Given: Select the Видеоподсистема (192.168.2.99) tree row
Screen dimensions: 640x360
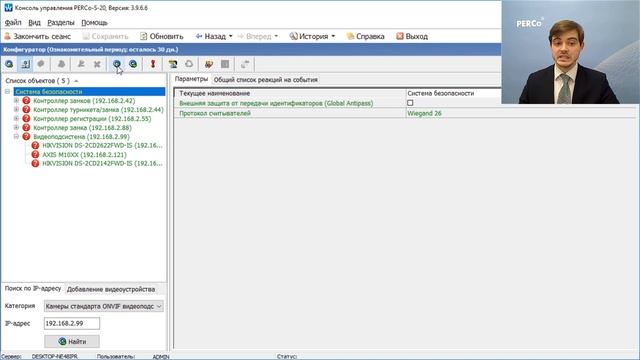Looking at the screenshot, I should click(x=81, y=137).
